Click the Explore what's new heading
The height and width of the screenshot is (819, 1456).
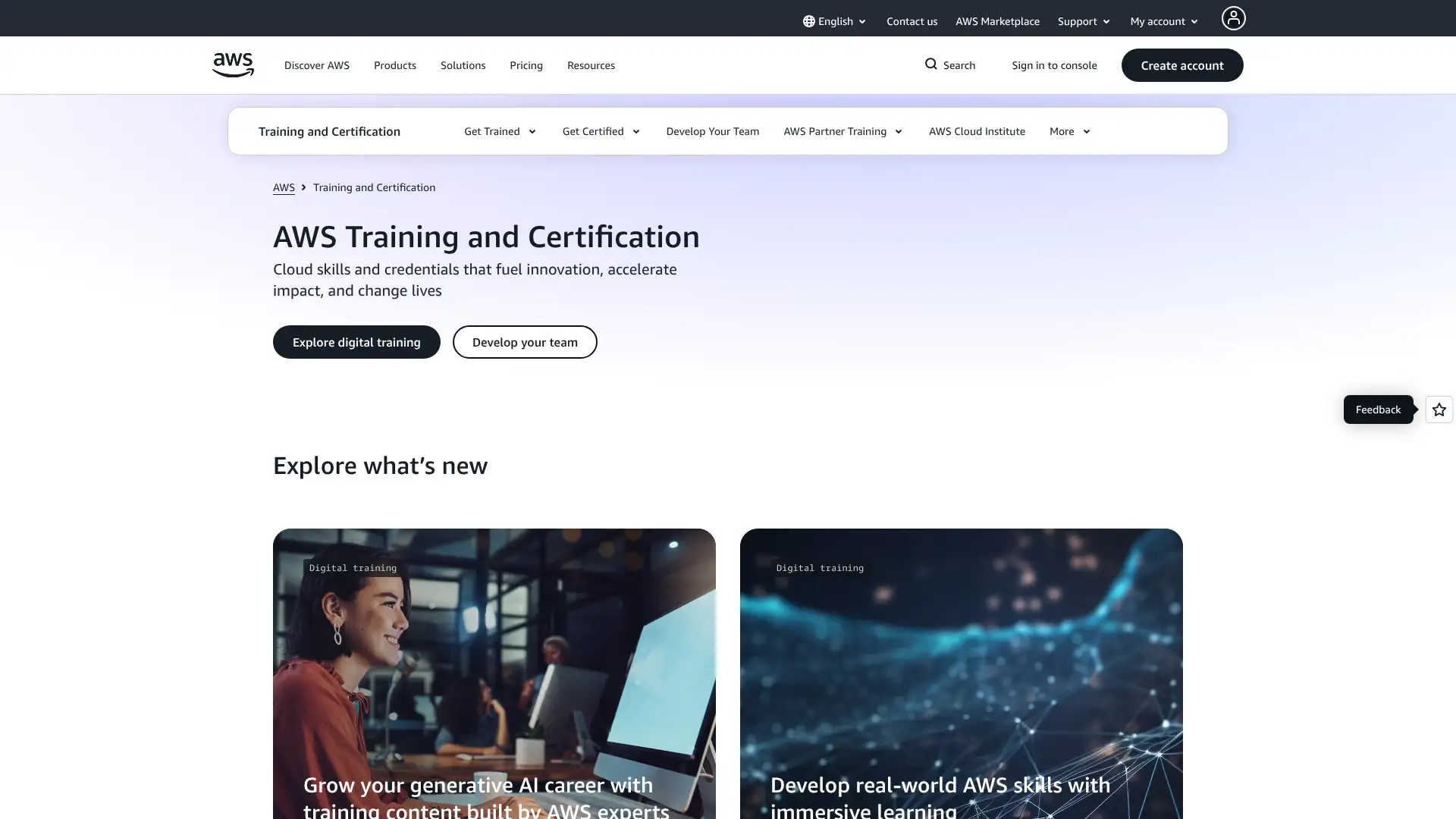click(x=380, y=466)
